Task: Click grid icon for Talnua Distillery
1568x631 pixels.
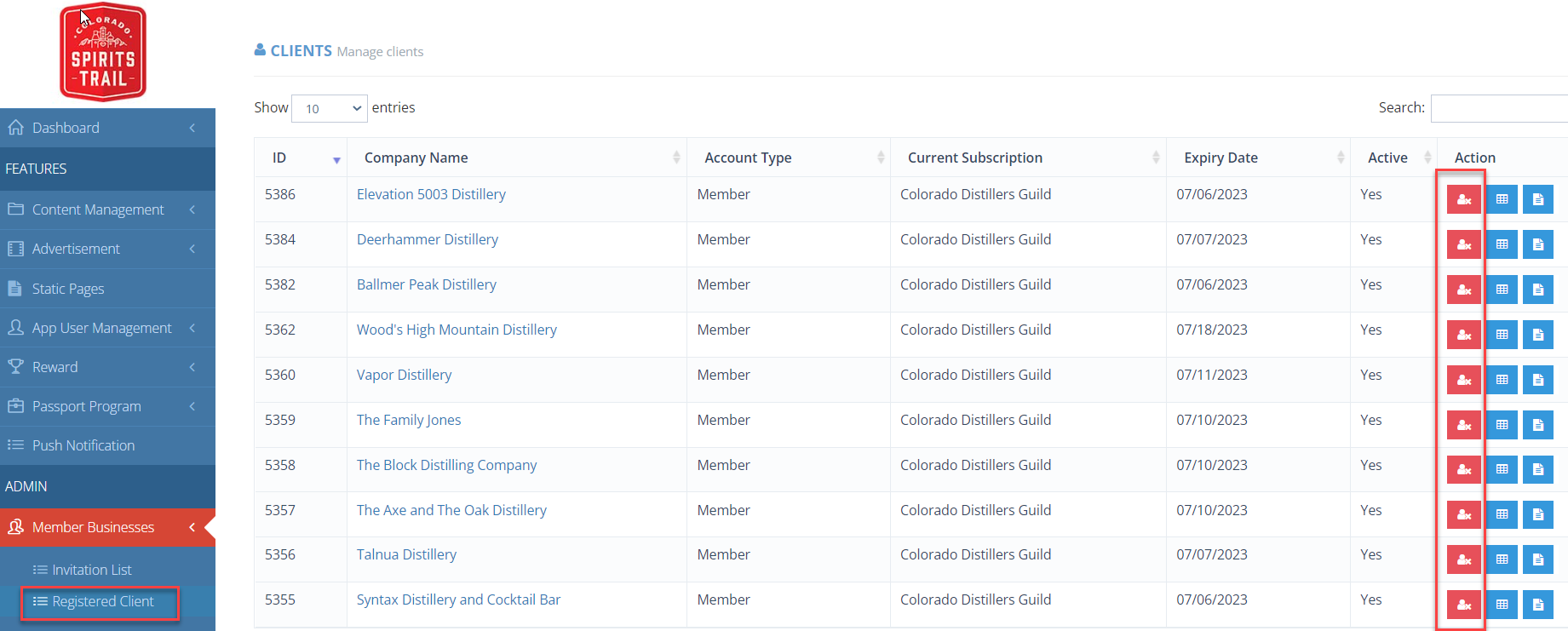Action: (x=1502, y=559)
